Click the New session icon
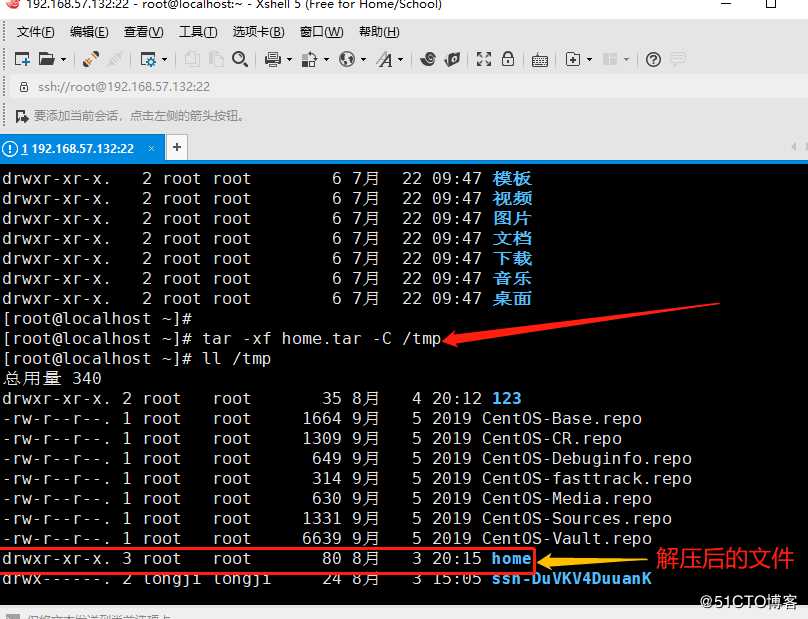This screenshot has width=808, height=619. [22, 59]
